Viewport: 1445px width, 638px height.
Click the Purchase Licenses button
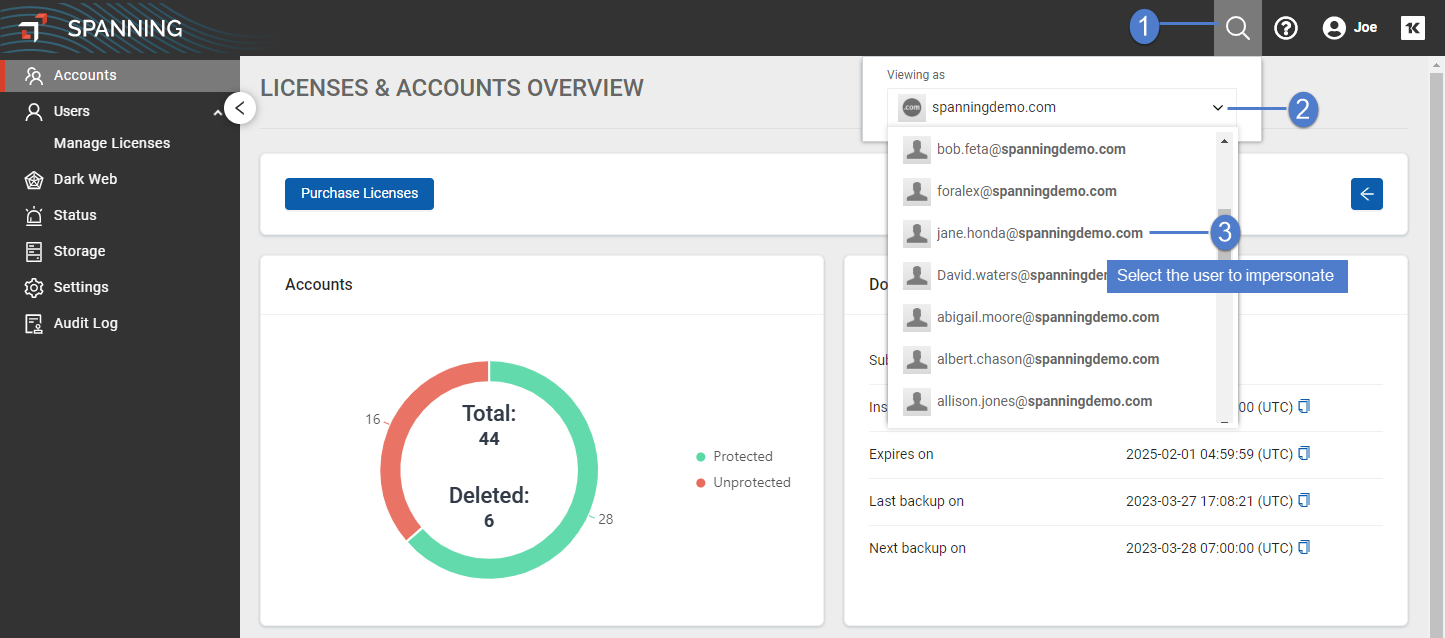(359, 193)
